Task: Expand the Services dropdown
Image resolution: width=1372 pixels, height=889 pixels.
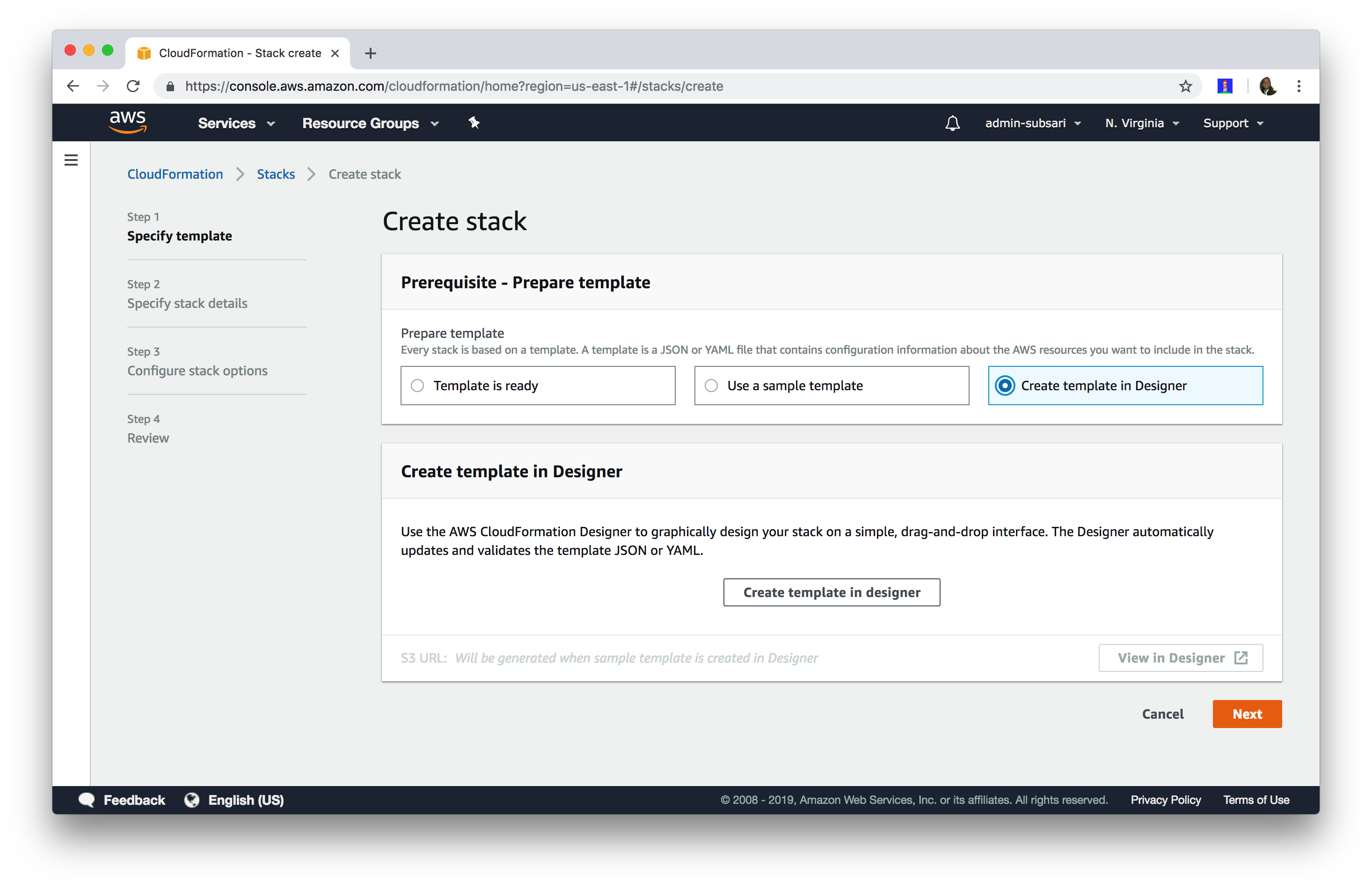Action: (236, 124)
